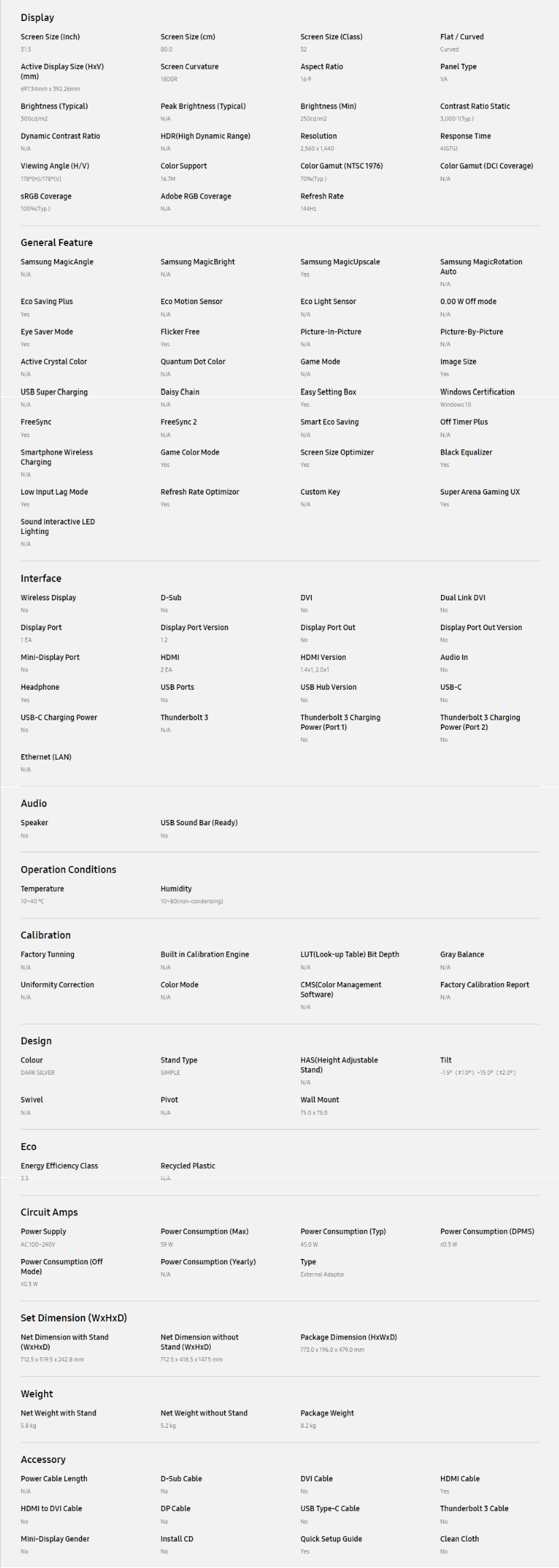The width and height of the screenshot is (559, 1568).
Task: Click the Accessory section heading
Action: [43, 1460]
